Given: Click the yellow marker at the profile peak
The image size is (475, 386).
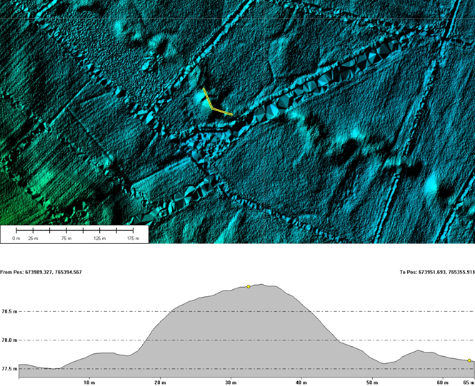Looking at the screenshot, I should coord(248,287).
